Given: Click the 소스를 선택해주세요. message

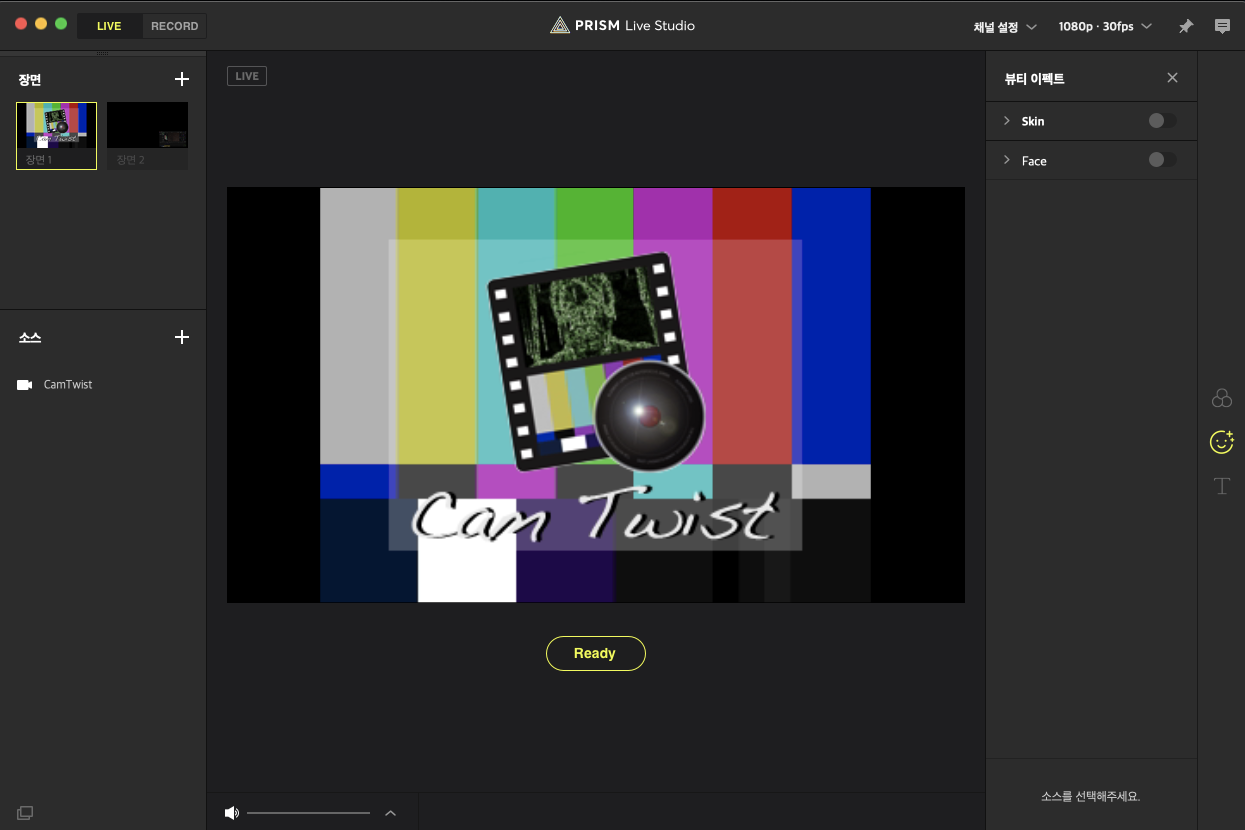Looking at the screenshot, I should (x=1091, y=797).
